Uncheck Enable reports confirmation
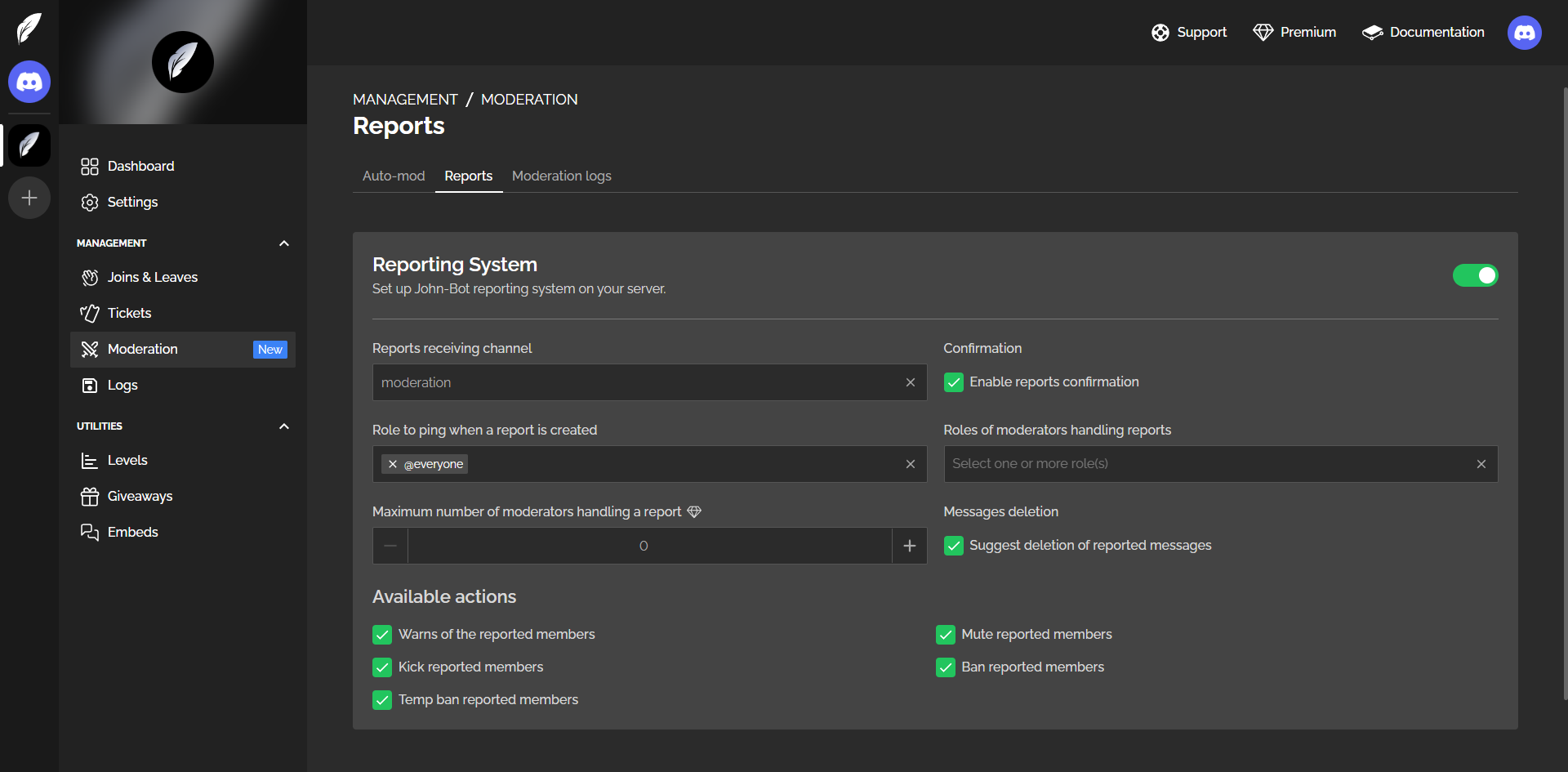This screenshot has height=772, width=1568. pos(954,382)
